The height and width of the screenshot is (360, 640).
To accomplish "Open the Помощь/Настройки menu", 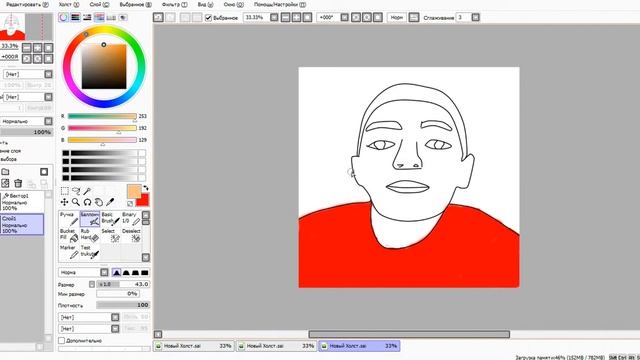I will 280,4.
